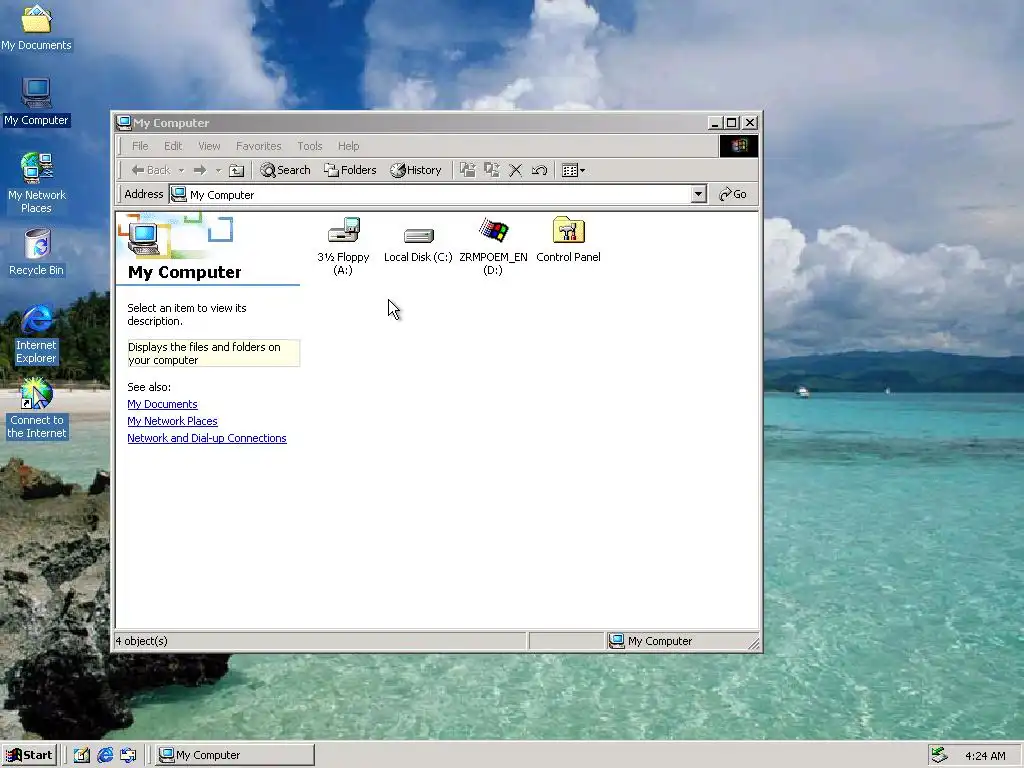Open Network and Dial-up Connections link
Screen dimensions: 1024x768
pyautogui.click(x=206, y=438)
